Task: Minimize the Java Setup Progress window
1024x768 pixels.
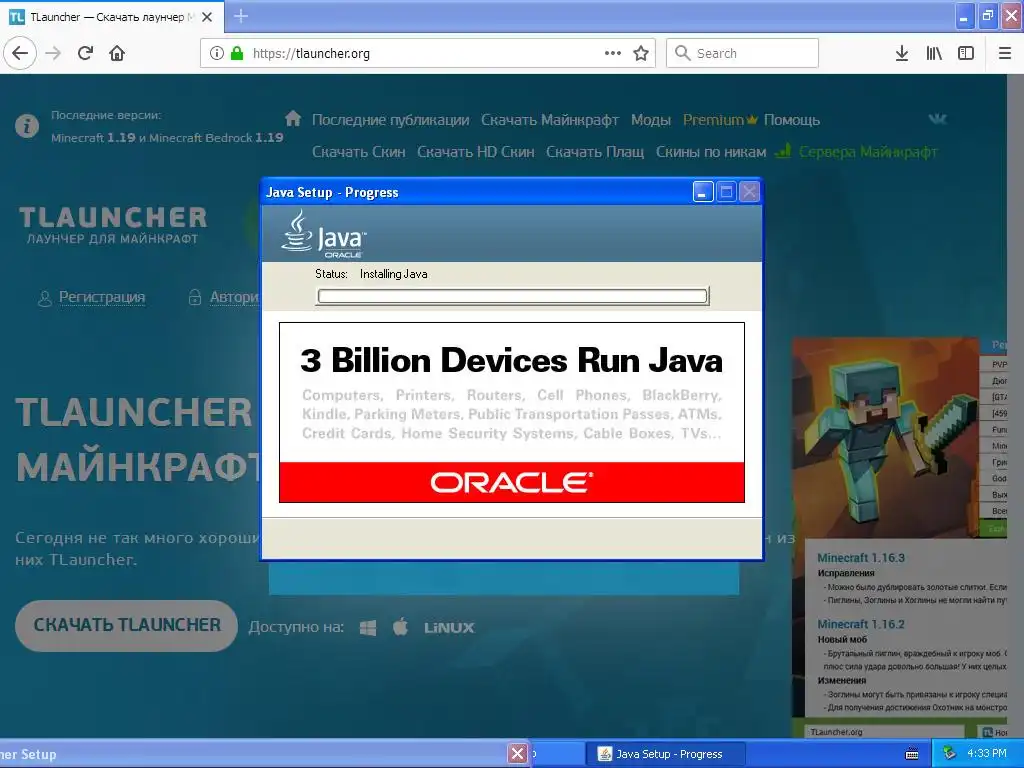Action: (x=703, y=192)
